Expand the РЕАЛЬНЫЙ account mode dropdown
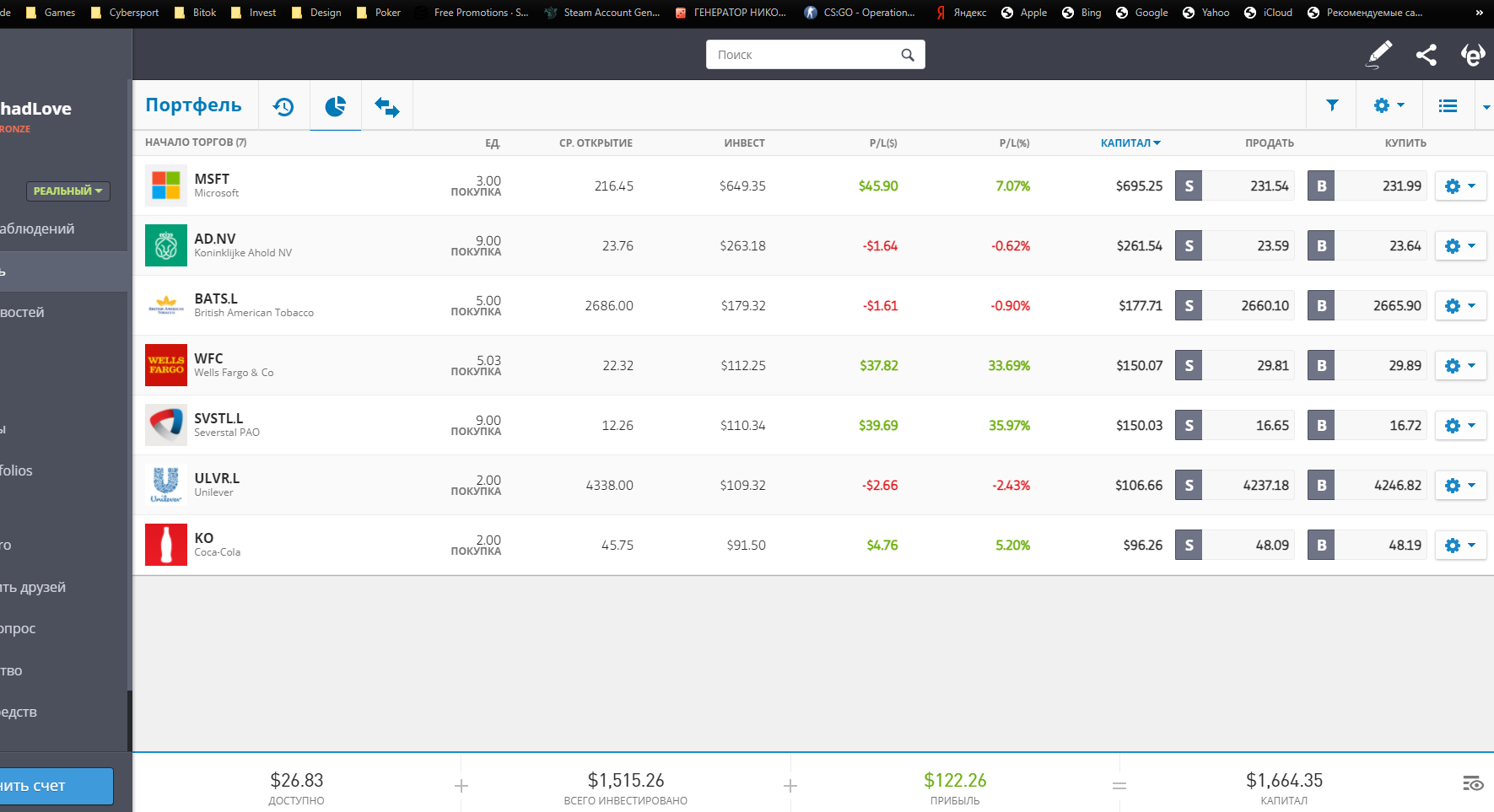Image resolution: width=1494 pixels, height=812 pixels. tap(67, 191)
